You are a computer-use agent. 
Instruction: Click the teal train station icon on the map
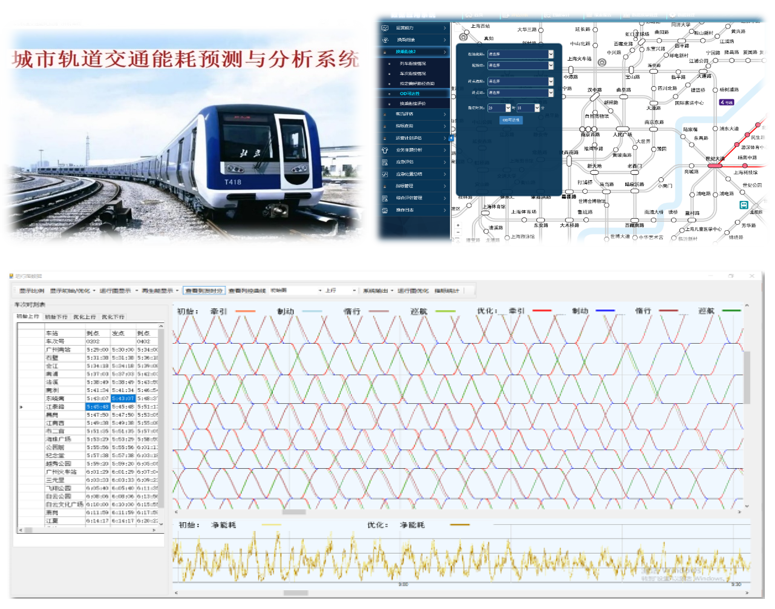[743, 203]
